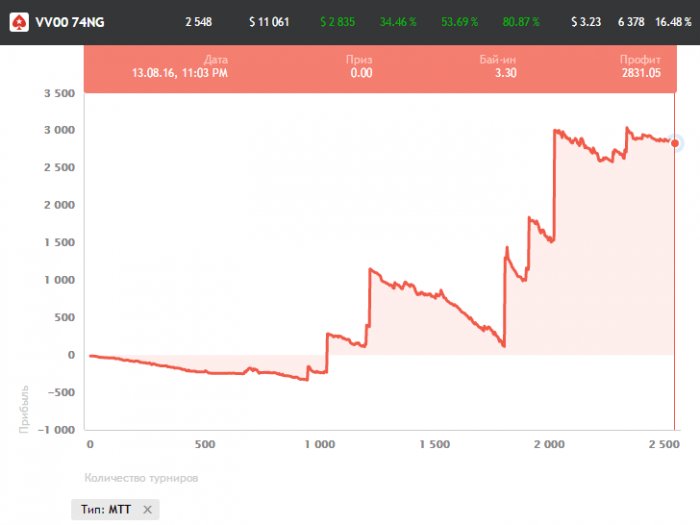Click the tooltip date 13.08.16, 11:03 PM
The height and width of the screenshot is (525, 700).
180,73
